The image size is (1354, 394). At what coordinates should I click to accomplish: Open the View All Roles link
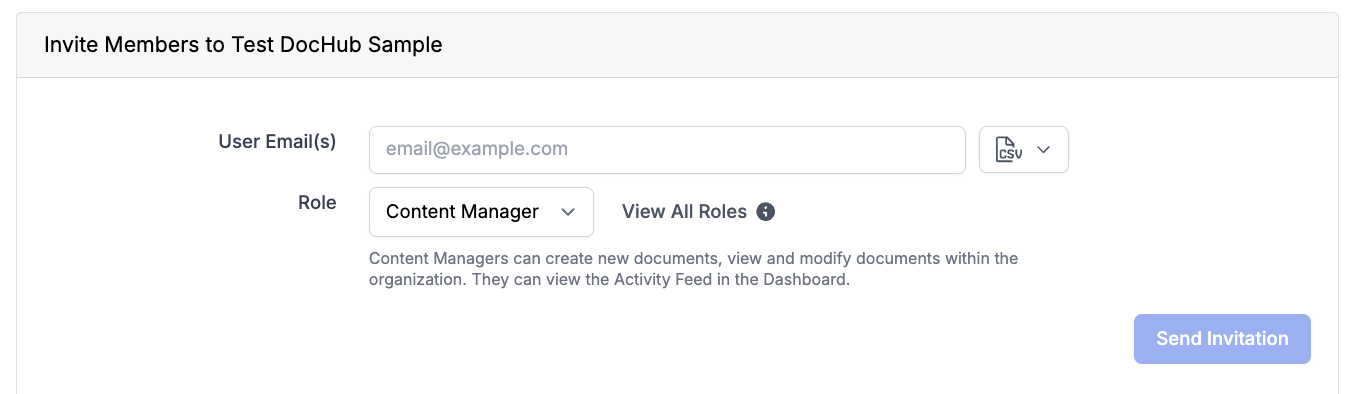pyautogui.click(x=684, y=211)
